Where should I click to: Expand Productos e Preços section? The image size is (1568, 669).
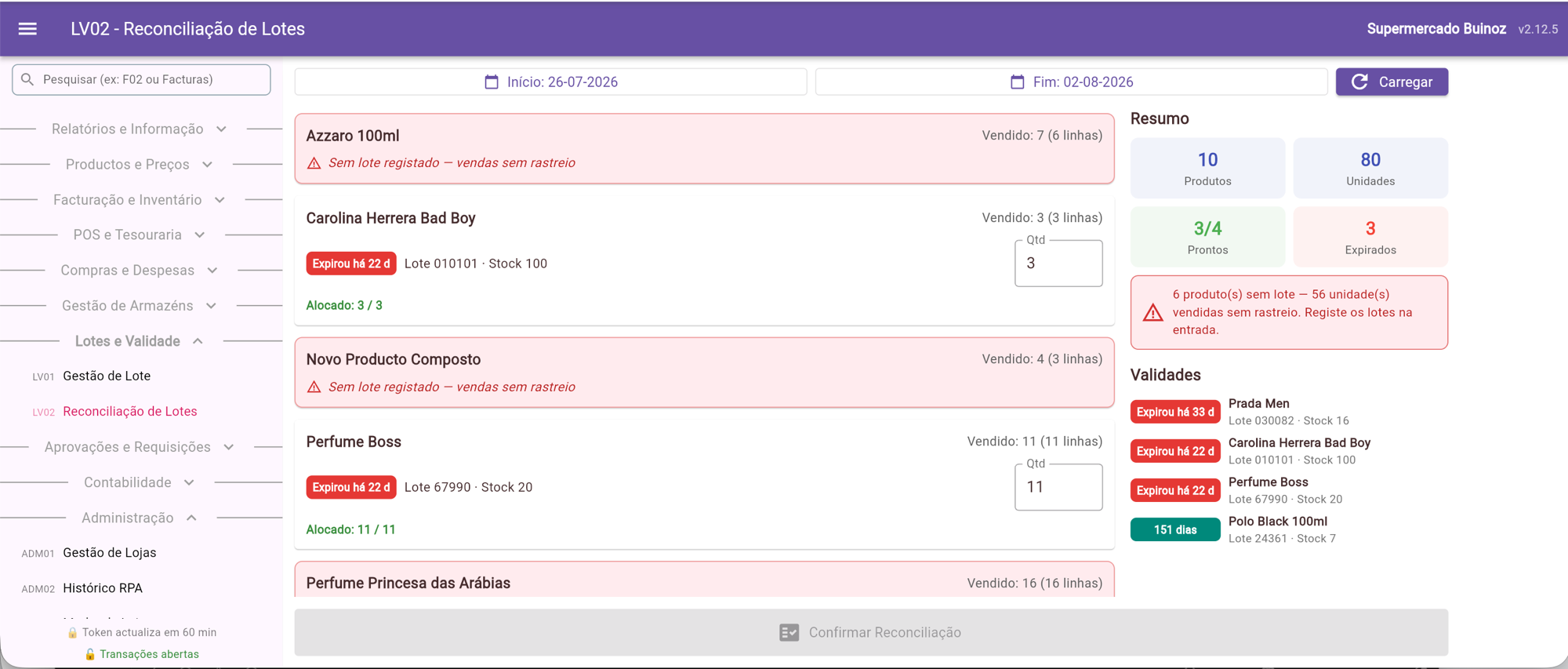(x=141, y=164)
